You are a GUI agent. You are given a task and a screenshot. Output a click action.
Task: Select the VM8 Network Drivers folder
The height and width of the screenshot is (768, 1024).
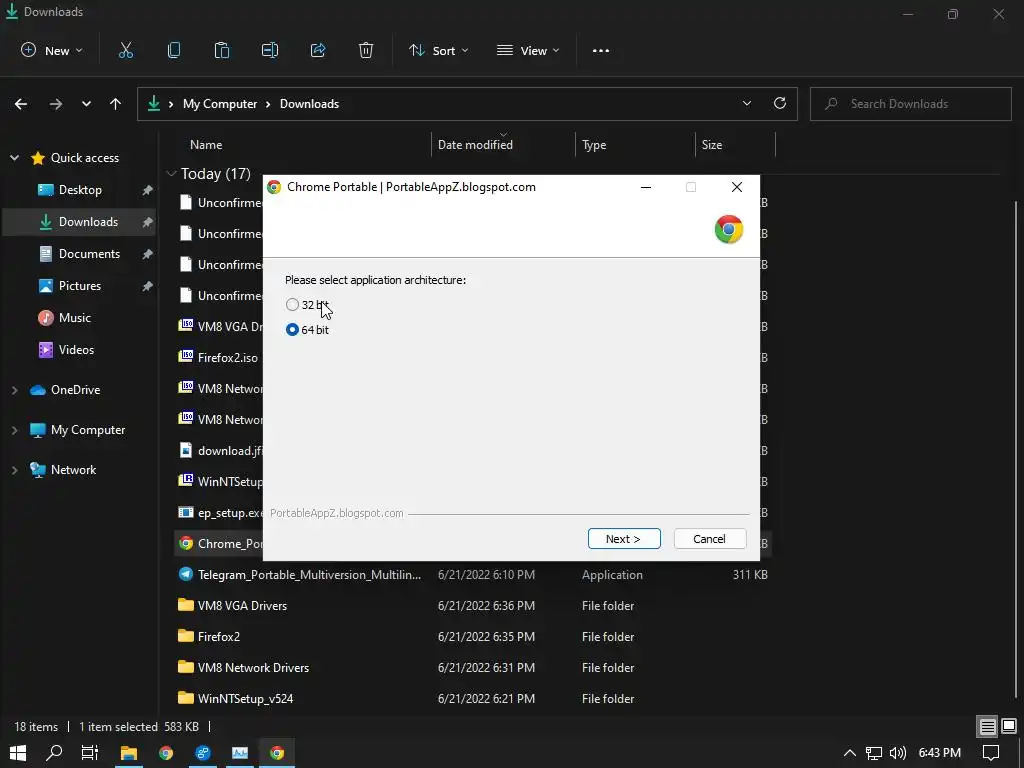(253, 668)
